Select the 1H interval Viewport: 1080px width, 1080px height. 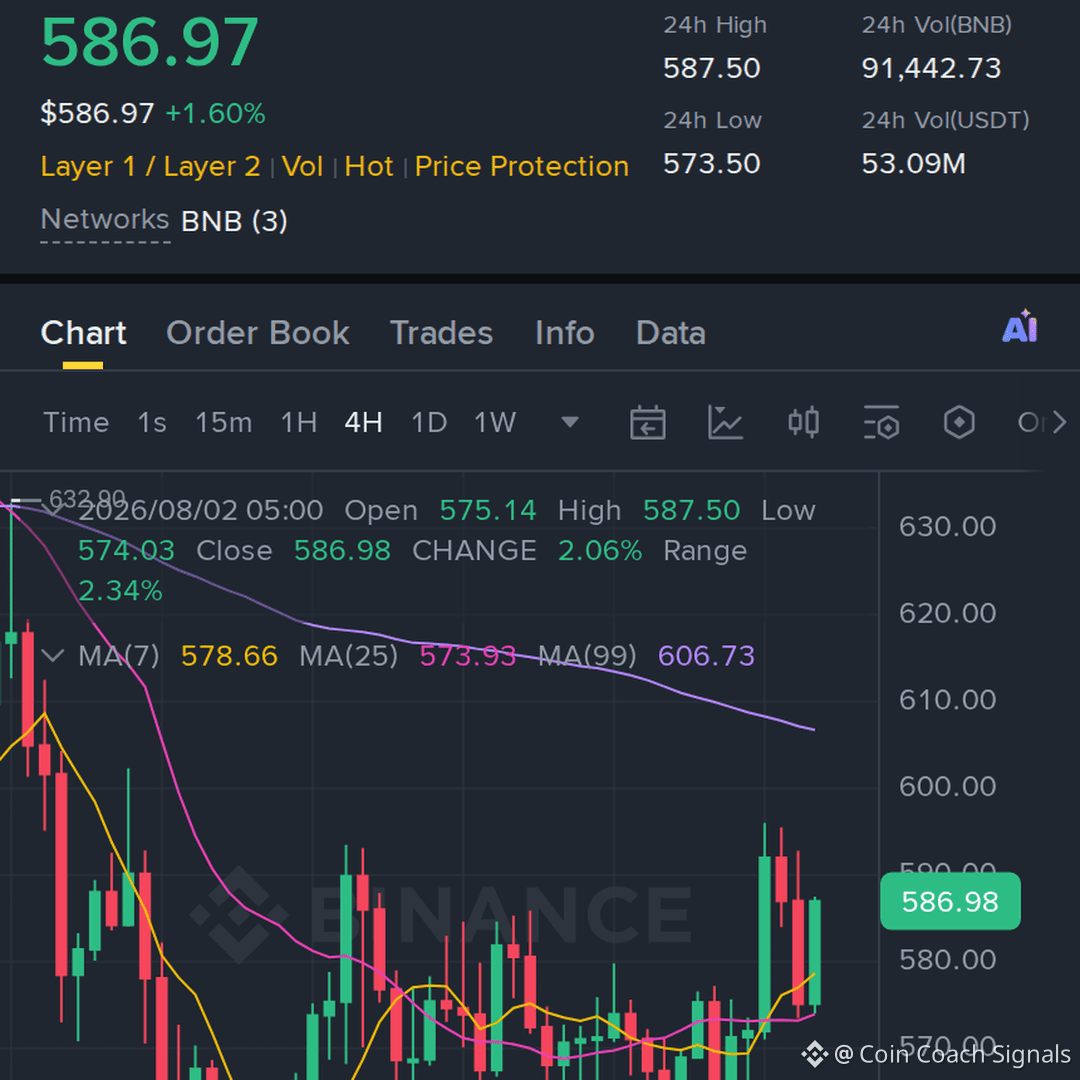299,422
